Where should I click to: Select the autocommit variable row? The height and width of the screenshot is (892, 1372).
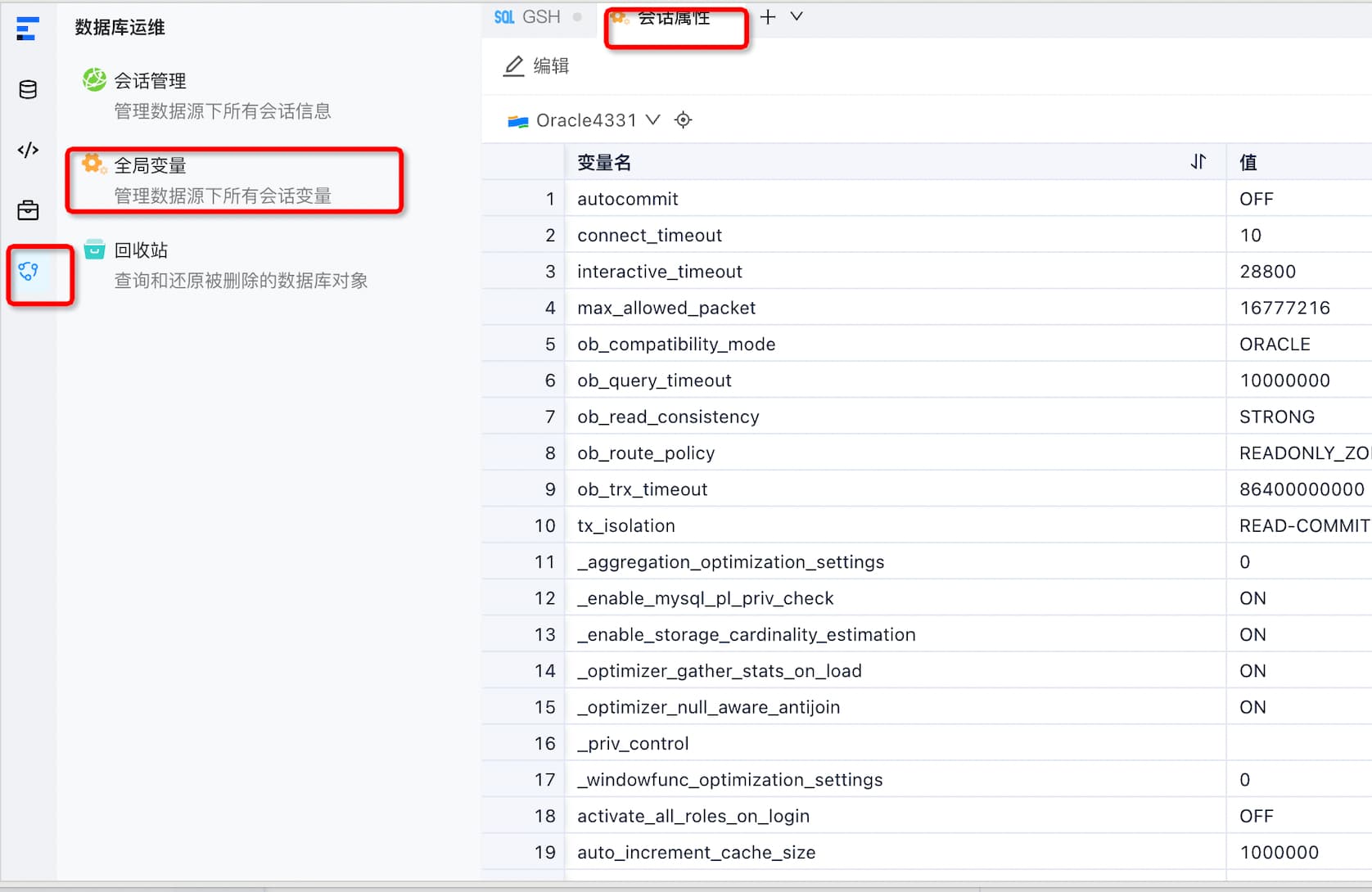click(927, 199)
